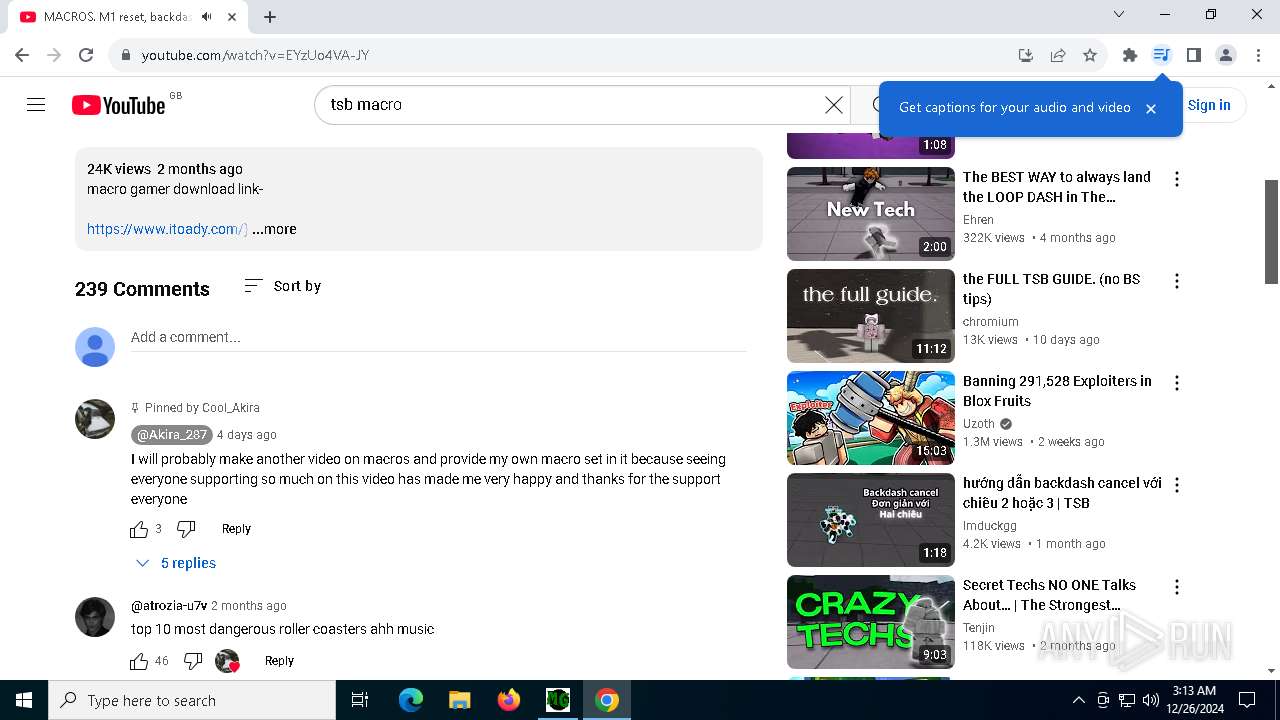This screenshot has height=720, width=1280.
Task: Like the @atrozia-u7v comment
Action: coord(139,661)
